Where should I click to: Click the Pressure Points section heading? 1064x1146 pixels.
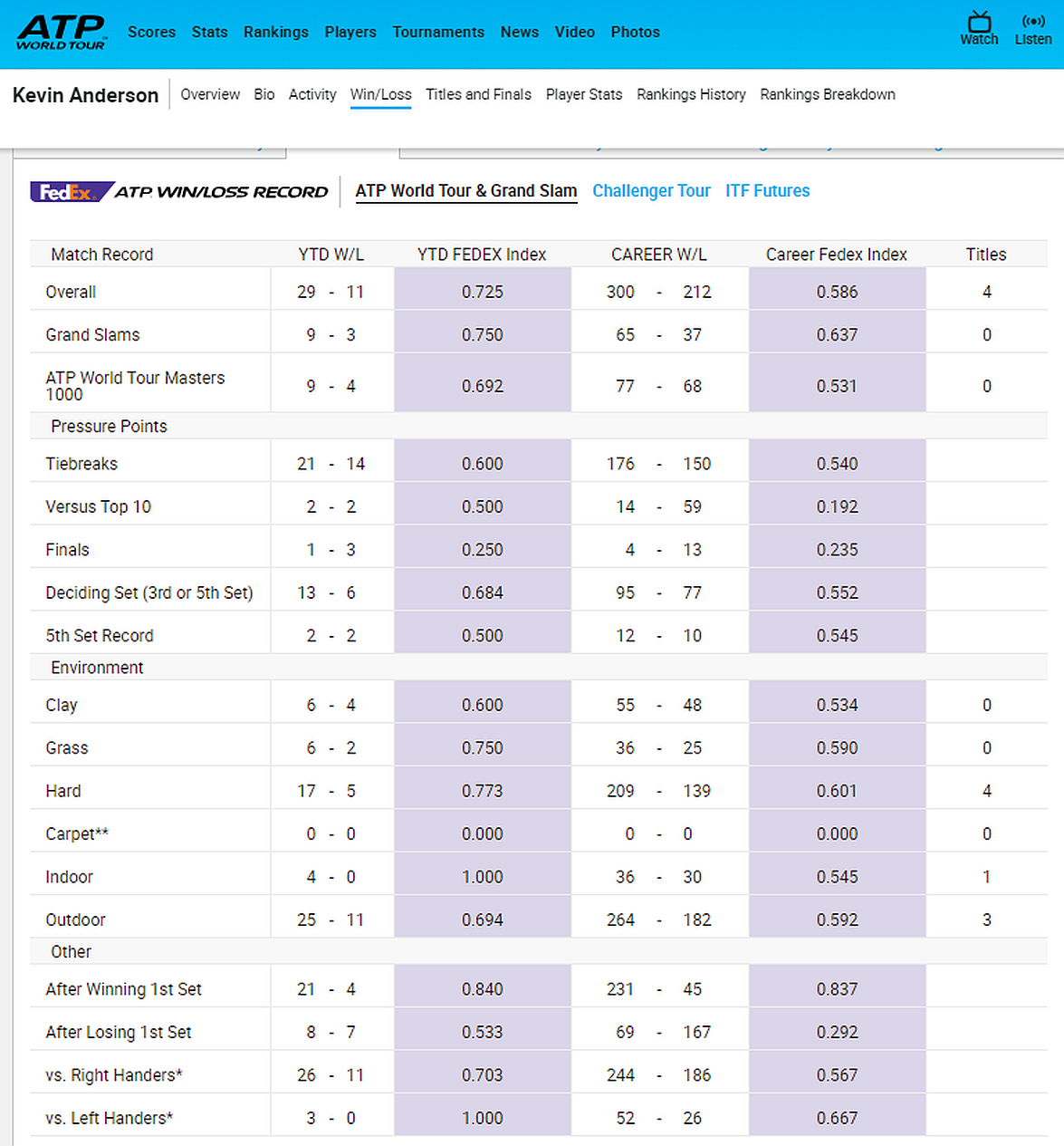[109, 426]
